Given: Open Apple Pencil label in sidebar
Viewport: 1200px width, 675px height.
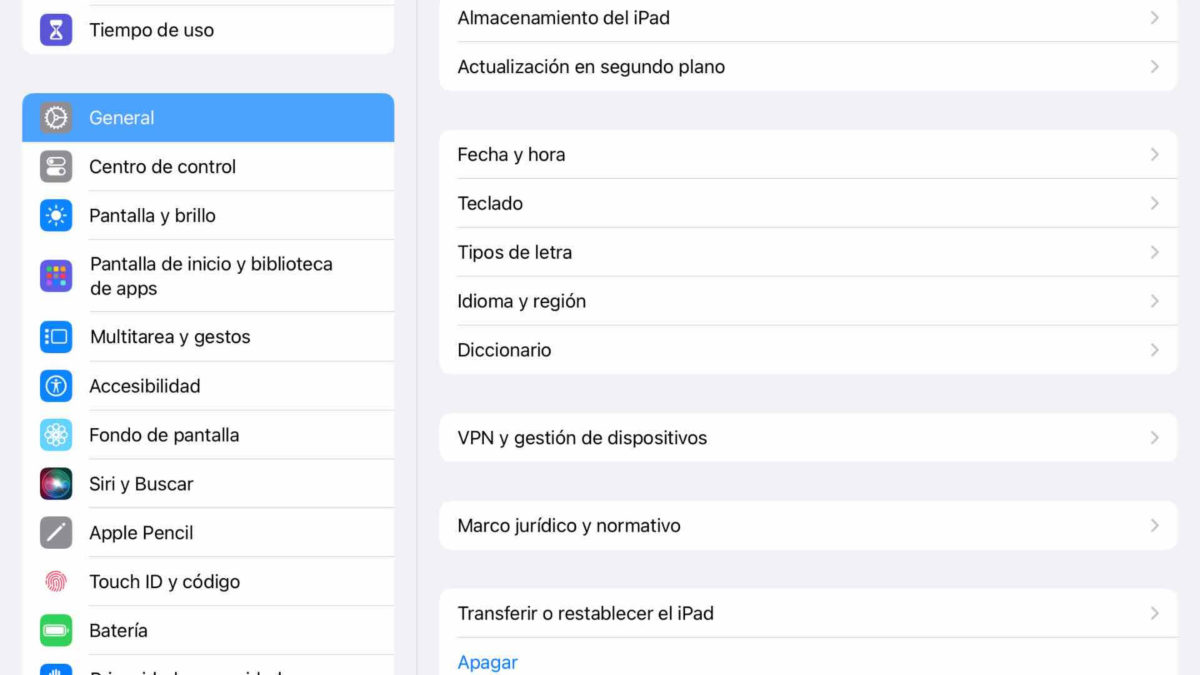Looking at the screenshot, I should pos(141,533).
